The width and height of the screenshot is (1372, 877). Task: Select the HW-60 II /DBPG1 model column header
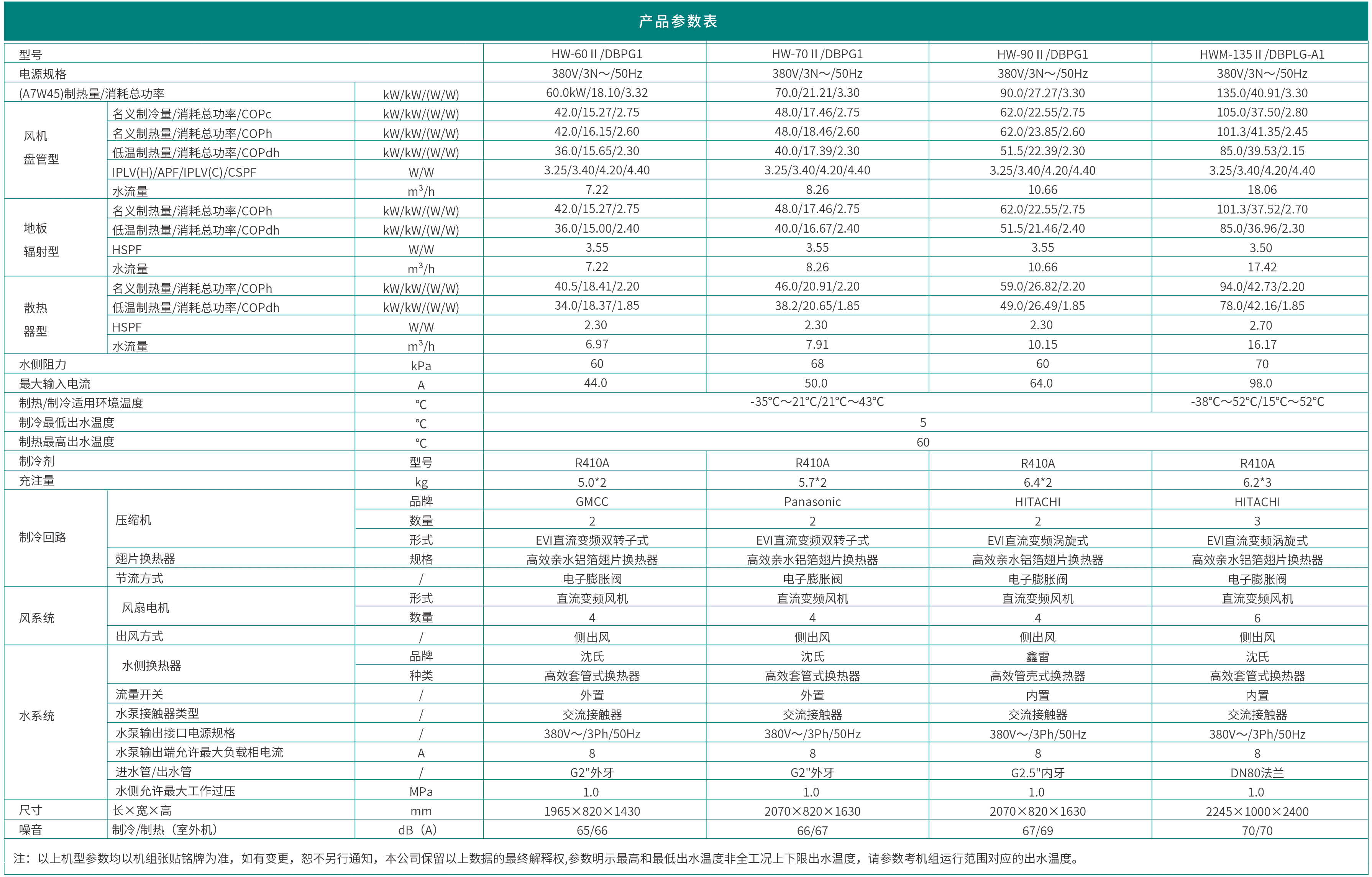[596, 54]
